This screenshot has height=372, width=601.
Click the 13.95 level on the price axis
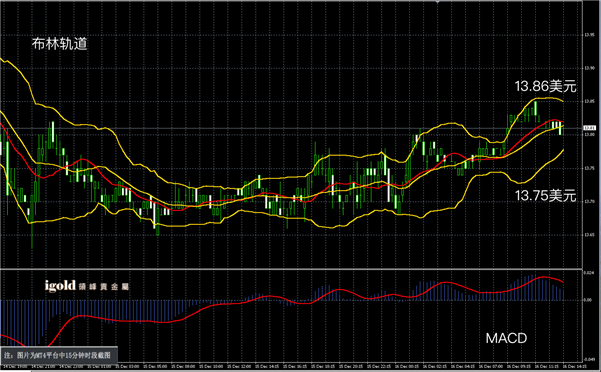[589, 35]
